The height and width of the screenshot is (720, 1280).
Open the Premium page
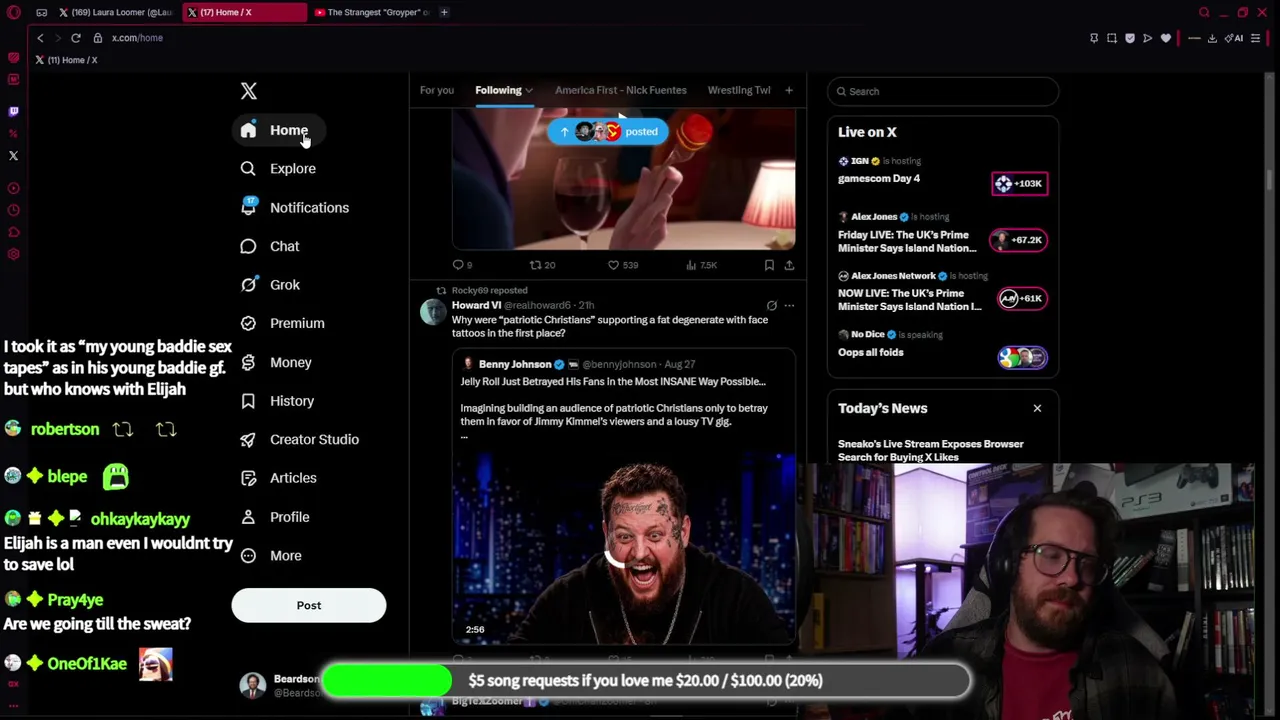tap(297, 324)
